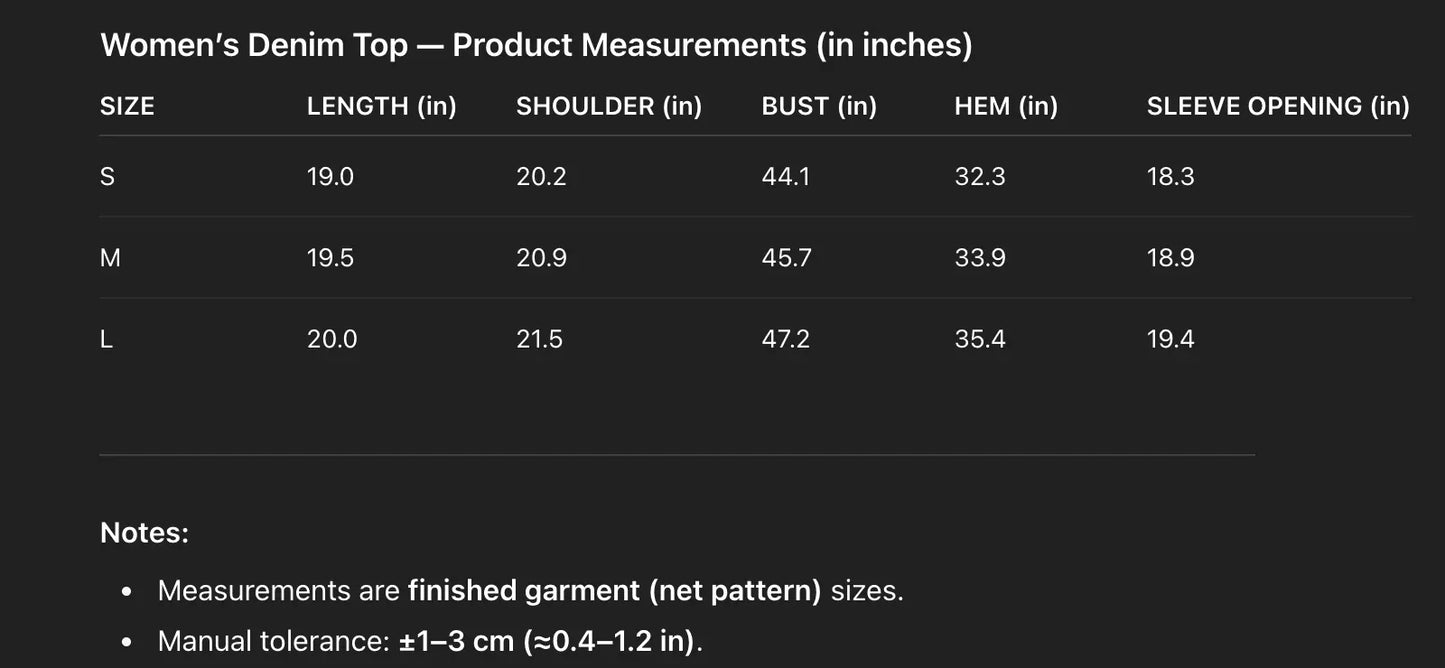Screen dimensions: 1445x668
Task: Click the BUST (in) column header
Action: click(x=819, y=106)
